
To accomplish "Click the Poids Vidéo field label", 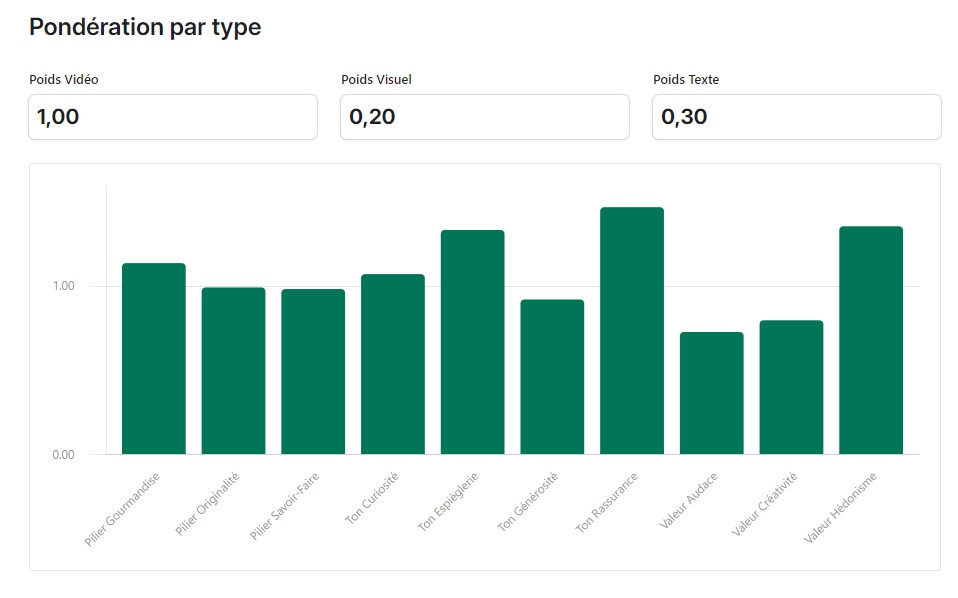I will pos(64,80).
